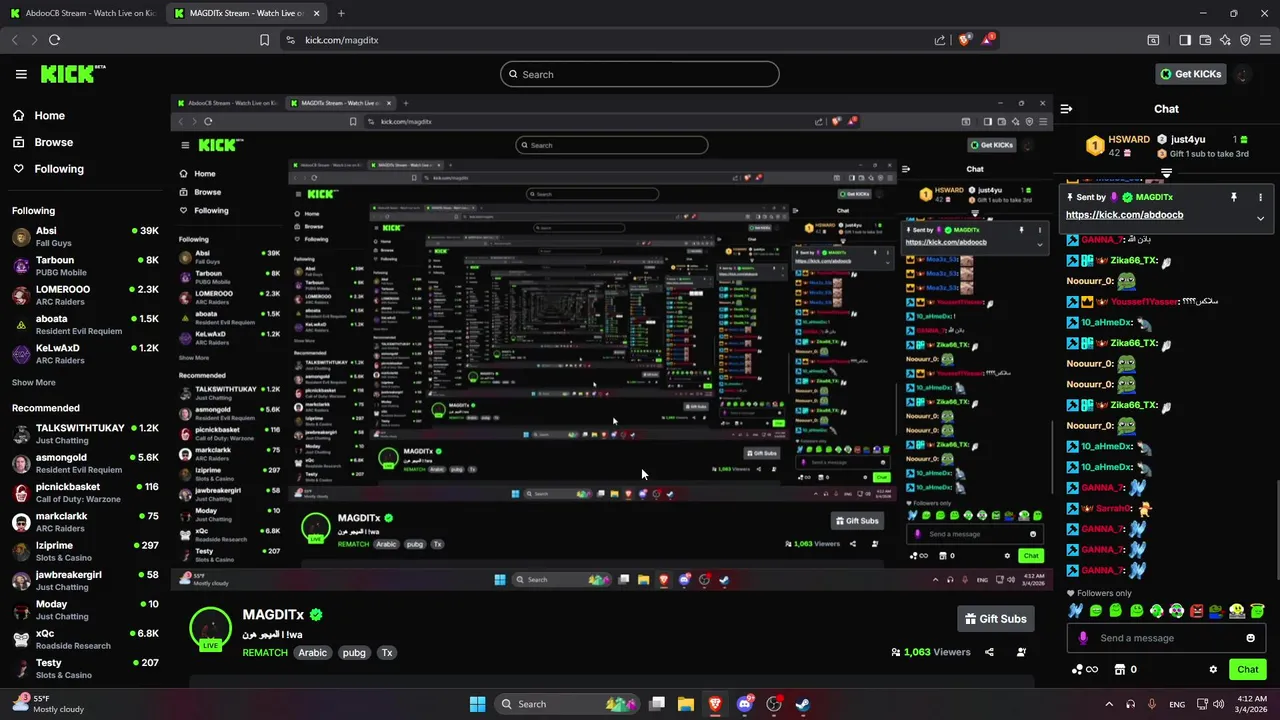Image resolution: width=1280 pixels, height=720 pixels.
Task: Click the share stream icon
Action: [989, 652]
